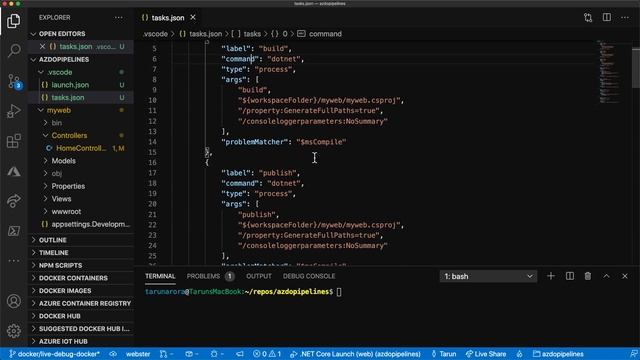Click Tarun status bar item
The height and width of the screenshot is (360, 640).
click(444, 354)
